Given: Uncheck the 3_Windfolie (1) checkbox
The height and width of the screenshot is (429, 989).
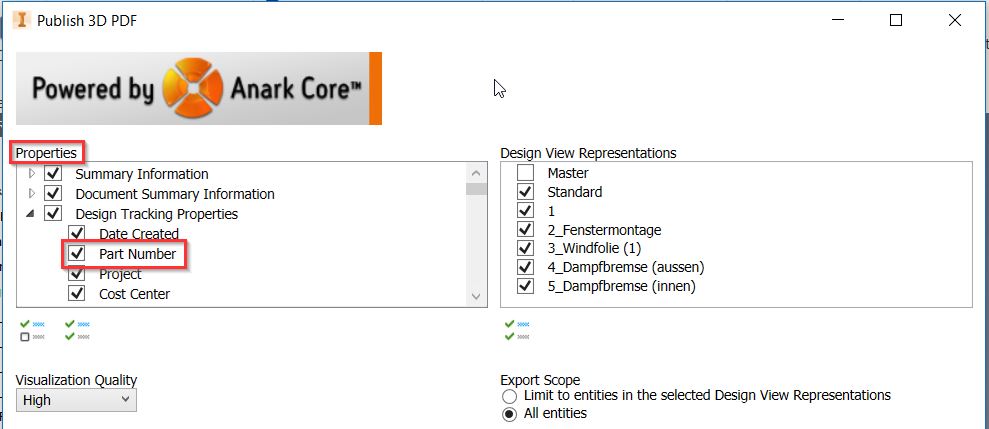Looking at the screenshot, I should click(x=525, y=248).
